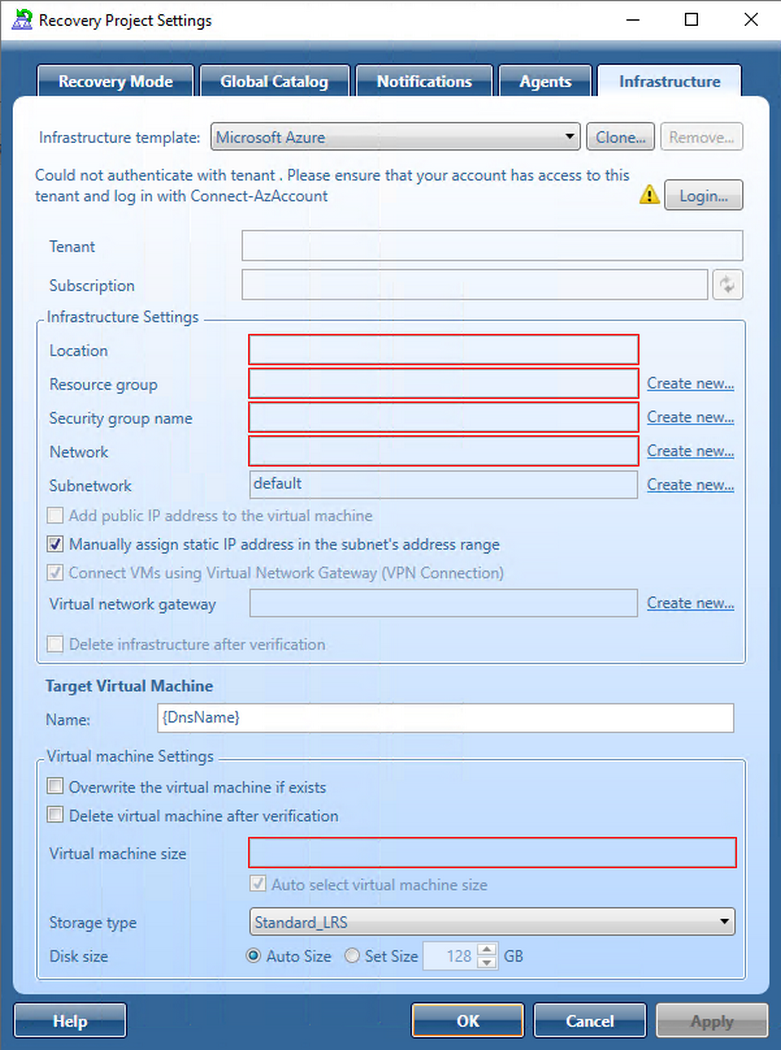Toggle Auto select virtual machine size checkbox

click(x=257, y=884)
